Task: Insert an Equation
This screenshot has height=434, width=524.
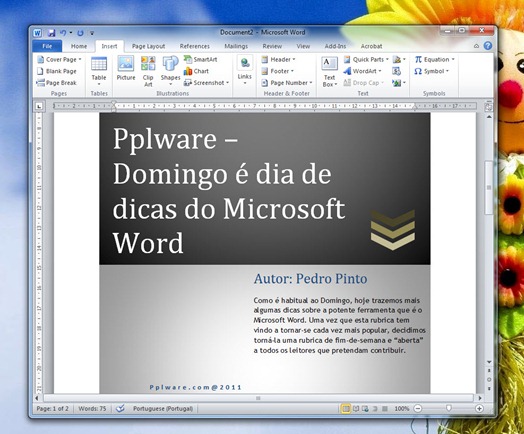Action: [x=435, y=59]
